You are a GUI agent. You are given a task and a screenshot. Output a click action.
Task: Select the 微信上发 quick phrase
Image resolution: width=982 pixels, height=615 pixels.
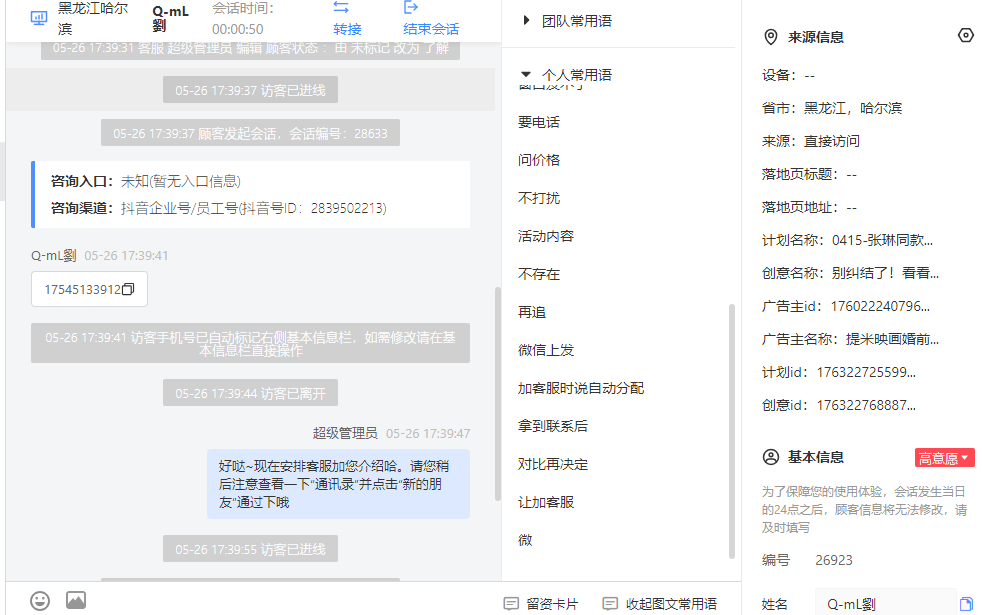[x=546, y=350]
